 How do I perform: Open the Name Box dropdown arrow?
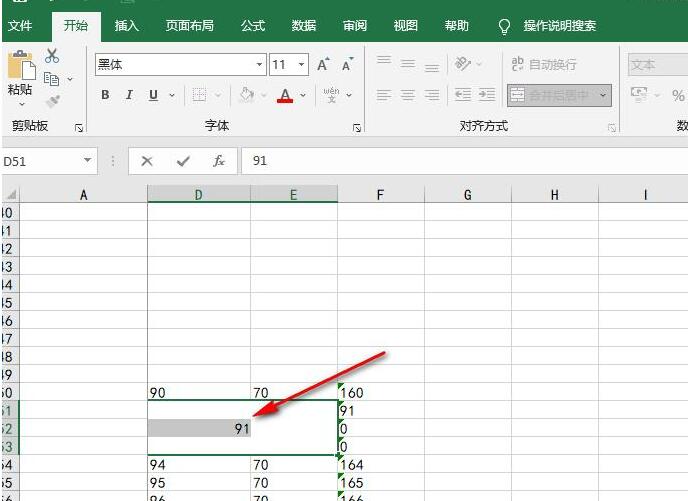(87, 160)
